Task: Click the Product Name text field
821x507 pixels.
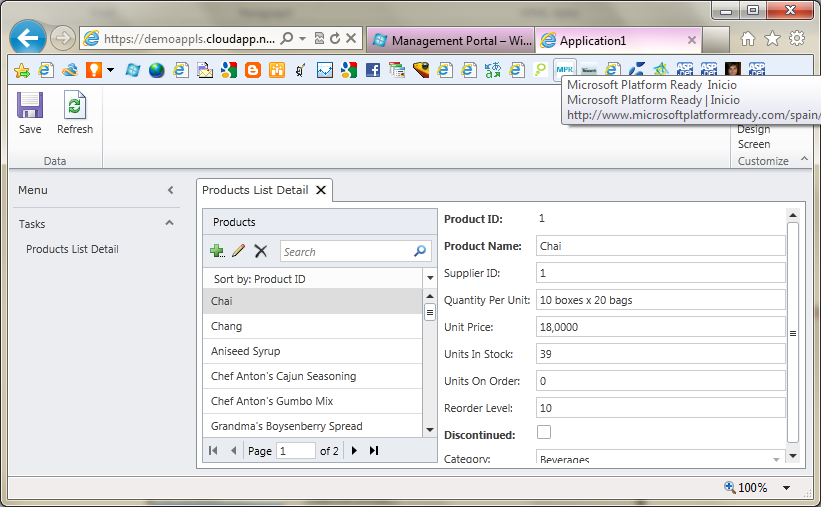Action: pyautogui.click(x=660, y=246)
